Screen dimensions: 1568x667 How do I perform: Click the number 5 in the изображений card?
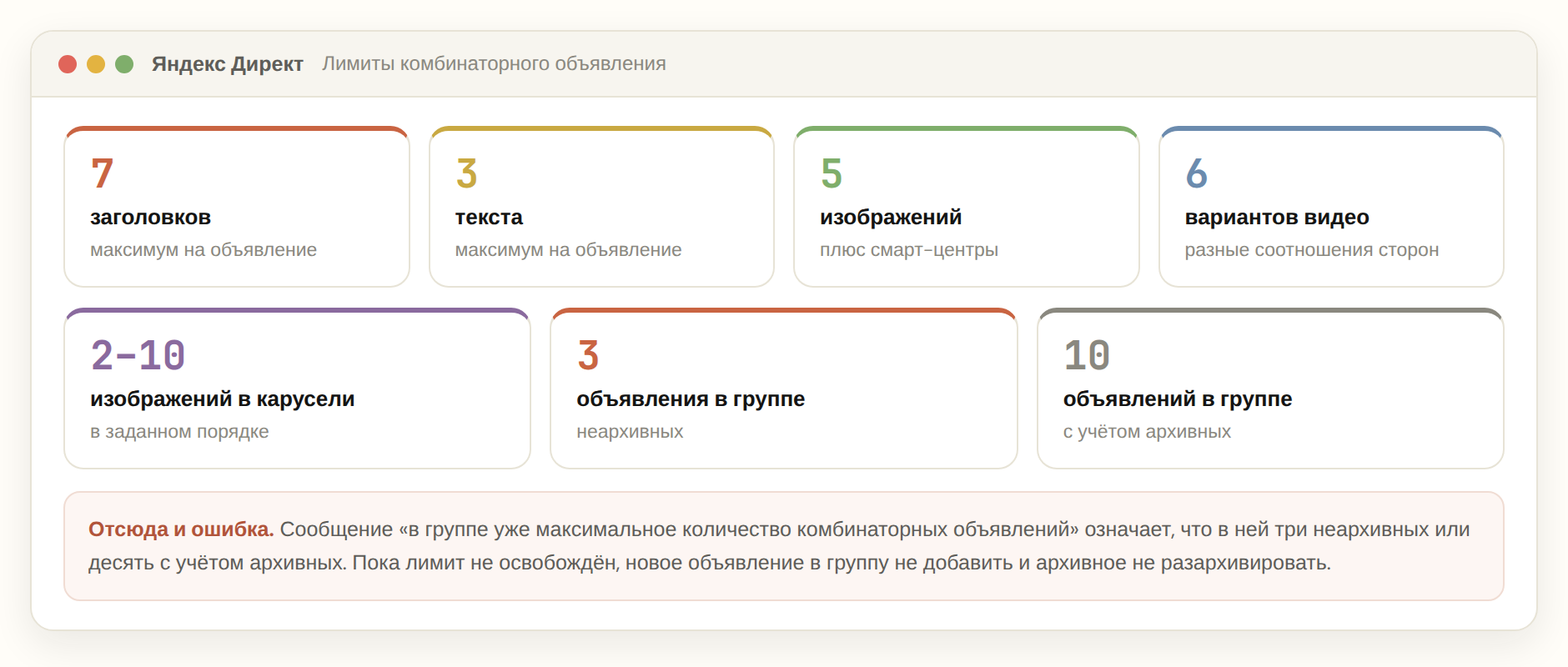832,173
